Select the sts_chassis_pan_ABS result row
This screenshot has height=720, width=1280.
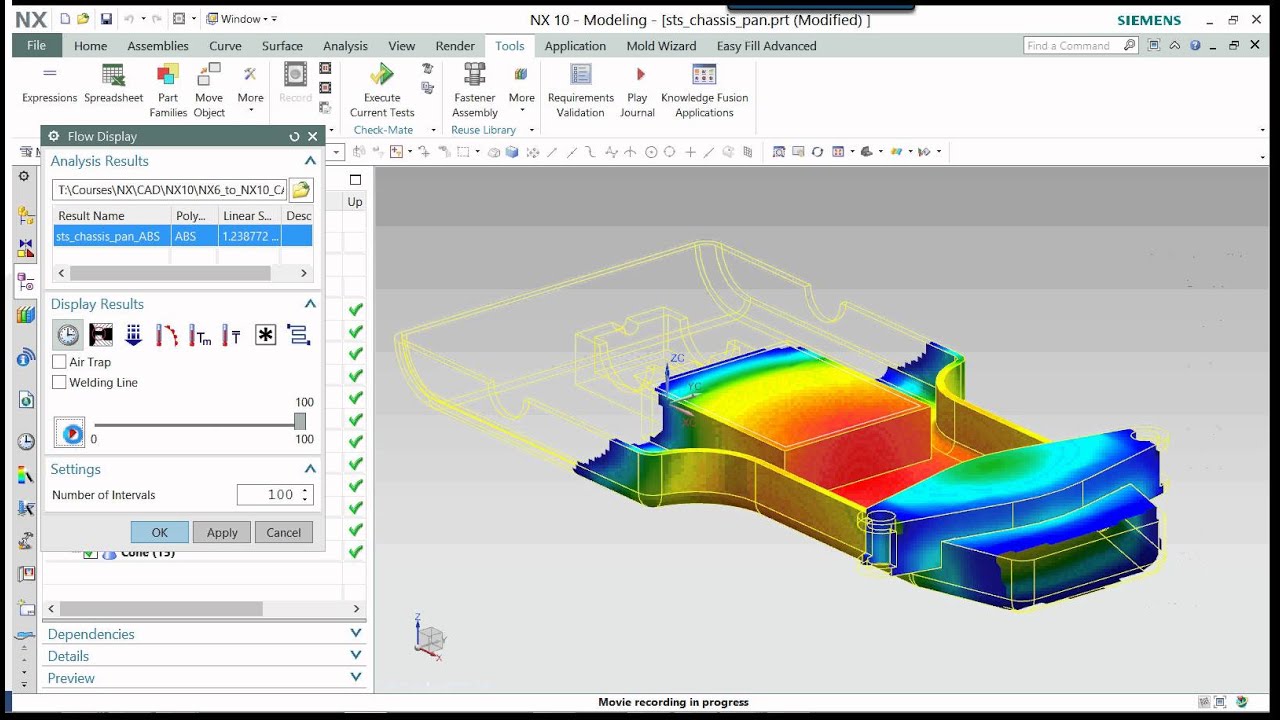(x=183, y=237)
